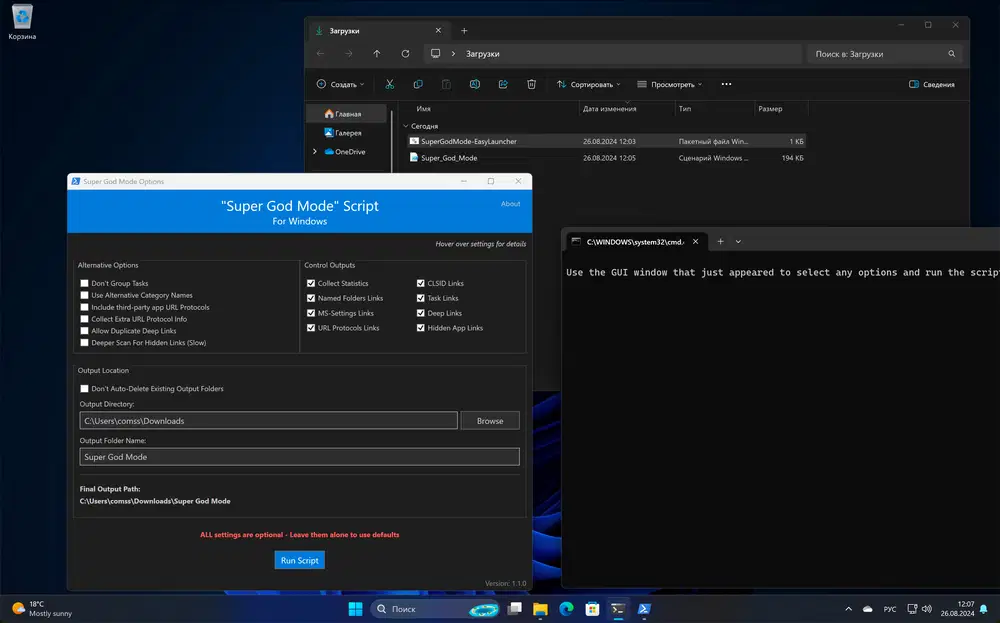
Task: Click the Copy icon in Explorer toolbar
Action: [x=418, y=85]
